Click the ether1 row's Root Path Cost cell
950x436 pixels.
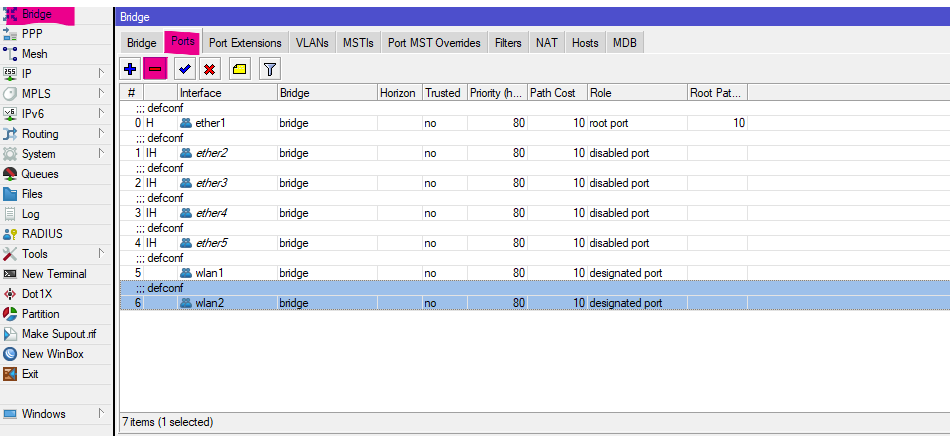pyautogui.click(x=717, y=123)
